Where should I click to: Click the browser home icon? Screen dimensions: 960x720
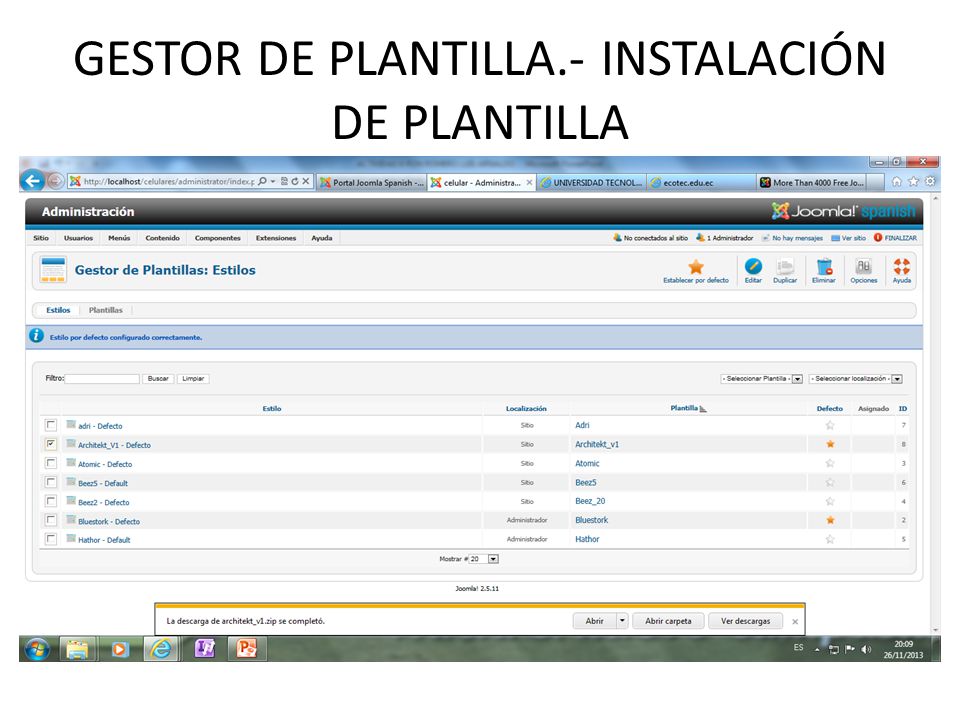896,181
